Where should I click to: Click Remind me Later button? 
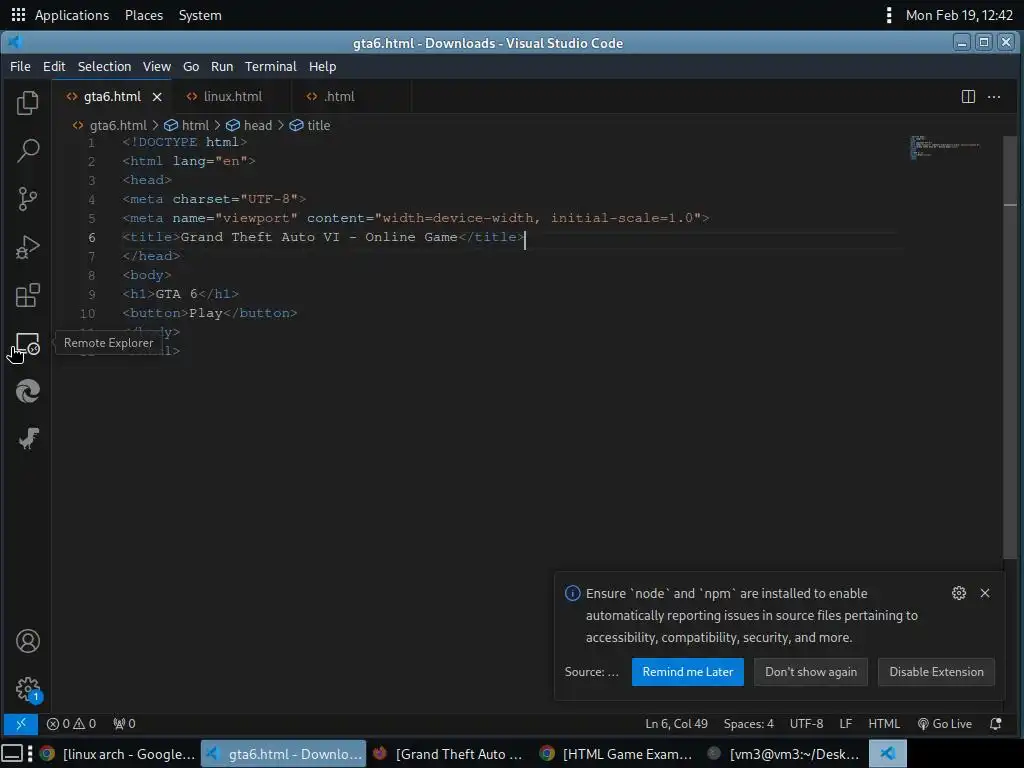click(688, 672)
